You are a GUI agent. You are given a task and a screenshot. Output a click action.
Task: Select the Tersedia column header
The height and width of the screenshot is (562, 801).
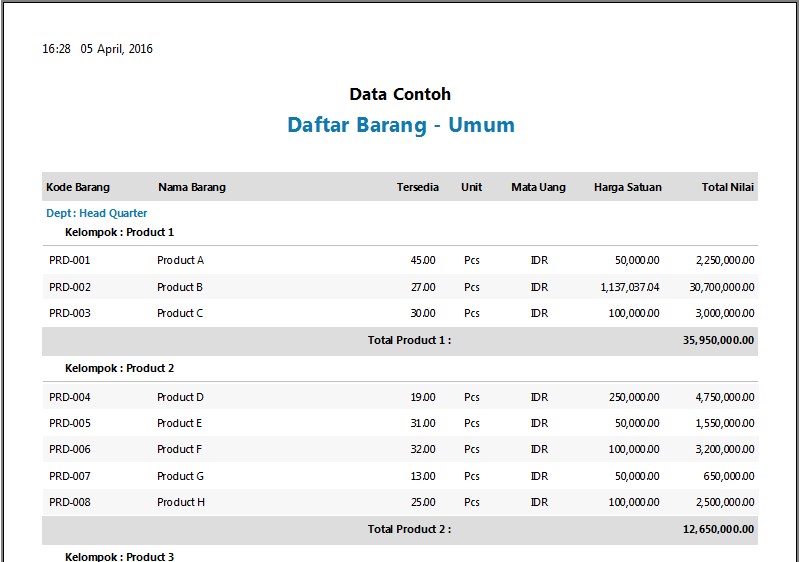pos(417,187)
